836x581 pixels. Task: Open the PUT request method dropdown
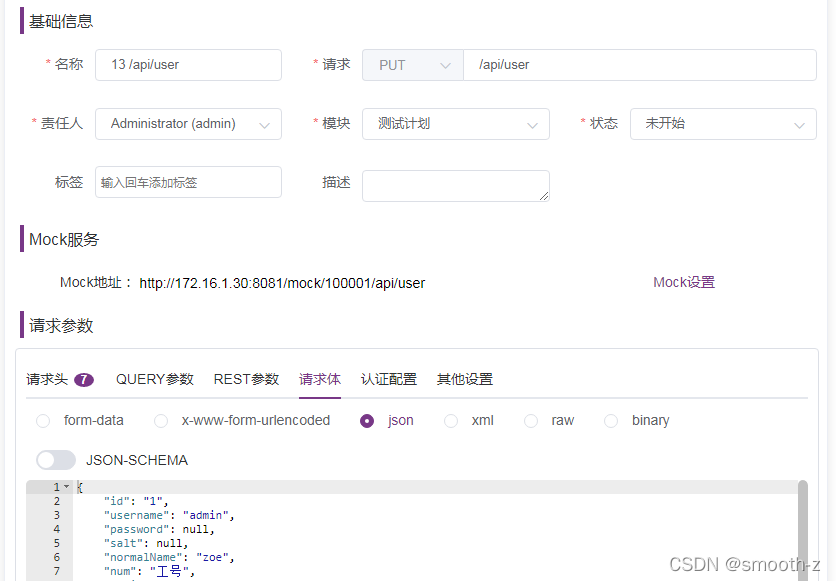[413, 65]
